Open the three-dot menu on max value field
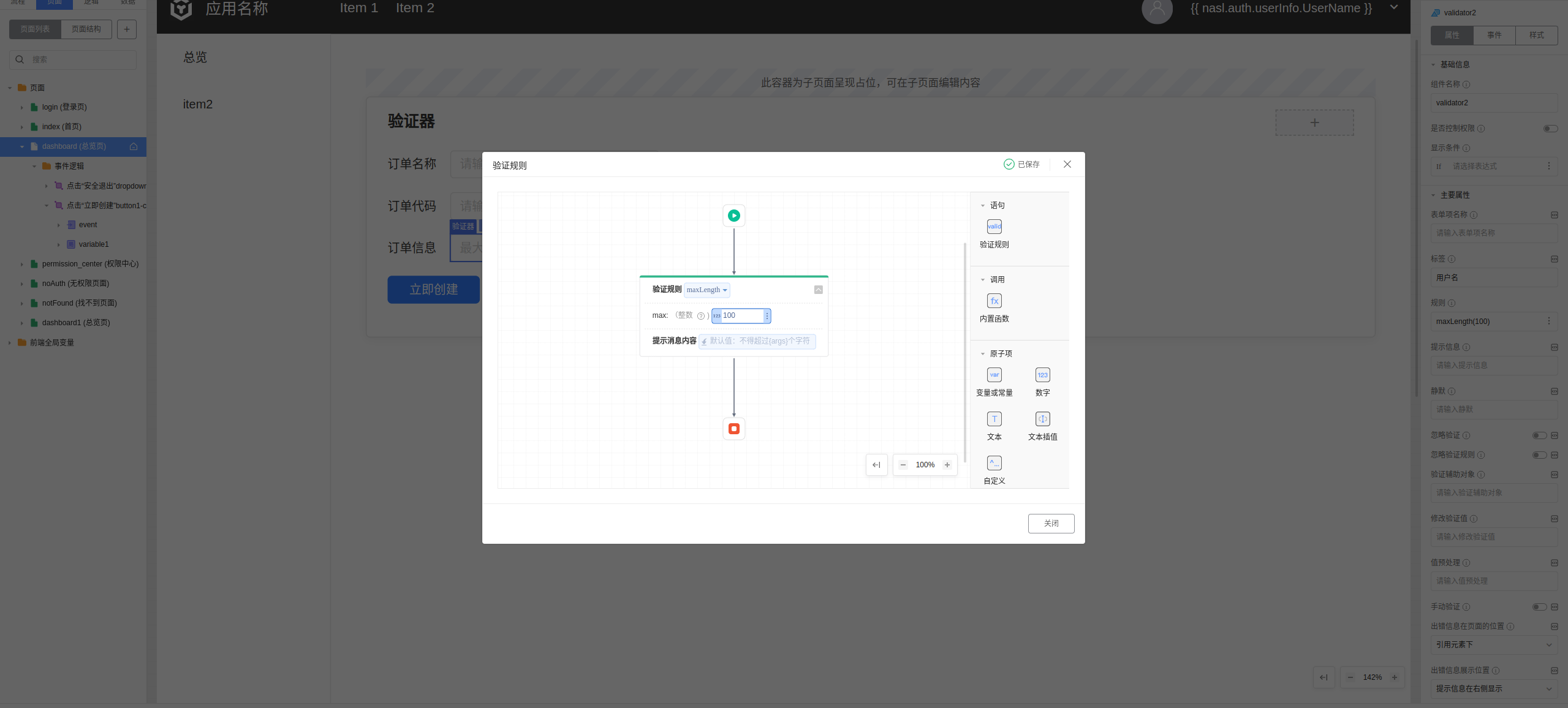The width and height of the screenshot is (1568, 708). (x=767, y=316)
